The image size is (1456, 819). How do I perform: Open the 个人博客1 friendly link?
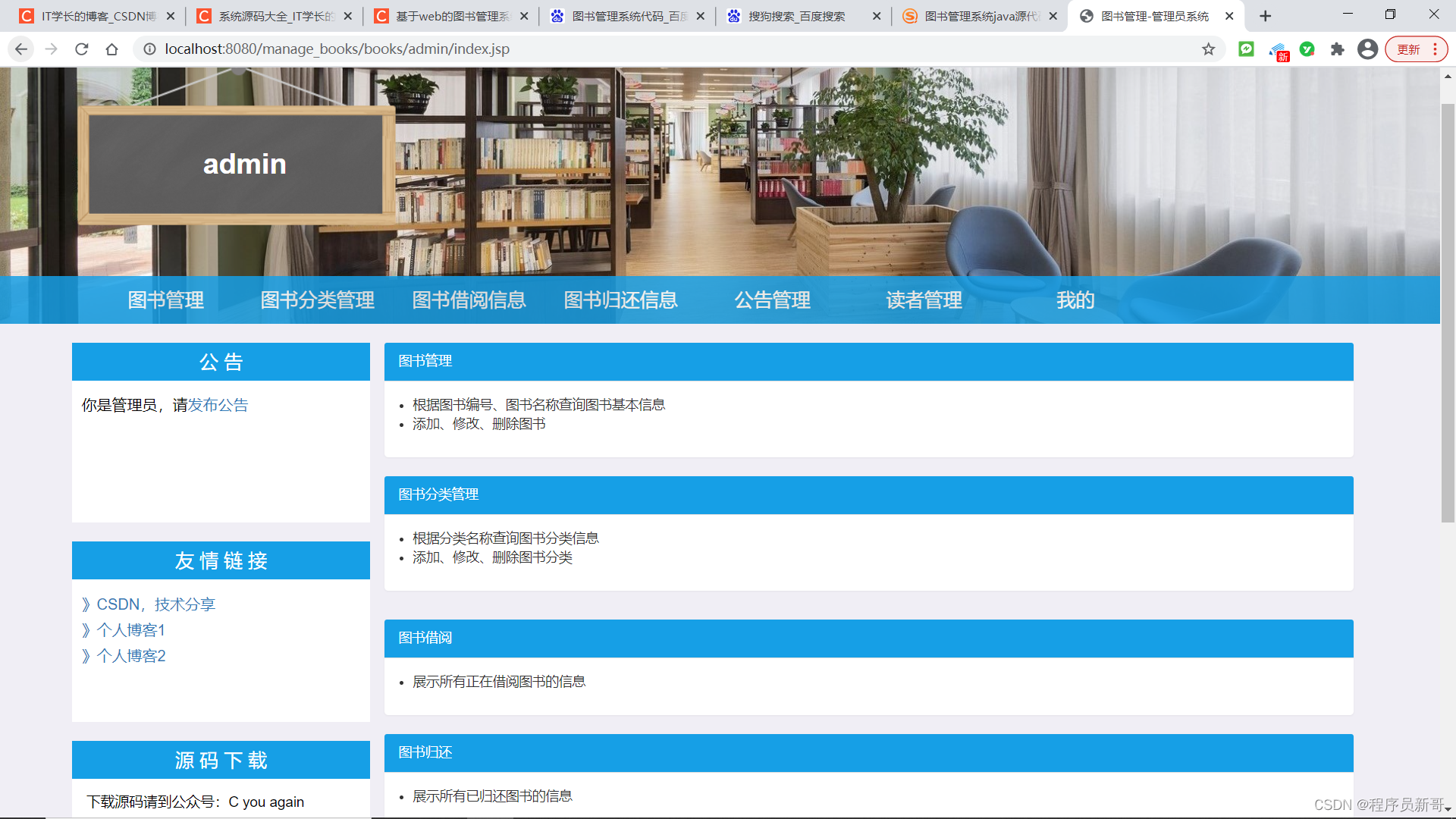pyautogui.click(x=130, y=629)
